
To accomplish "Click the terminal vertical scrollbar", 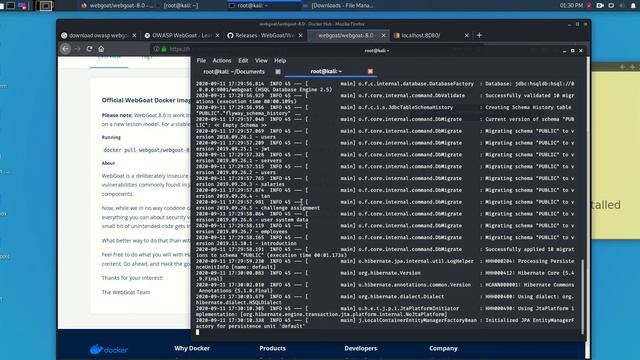I will [582, 297].
